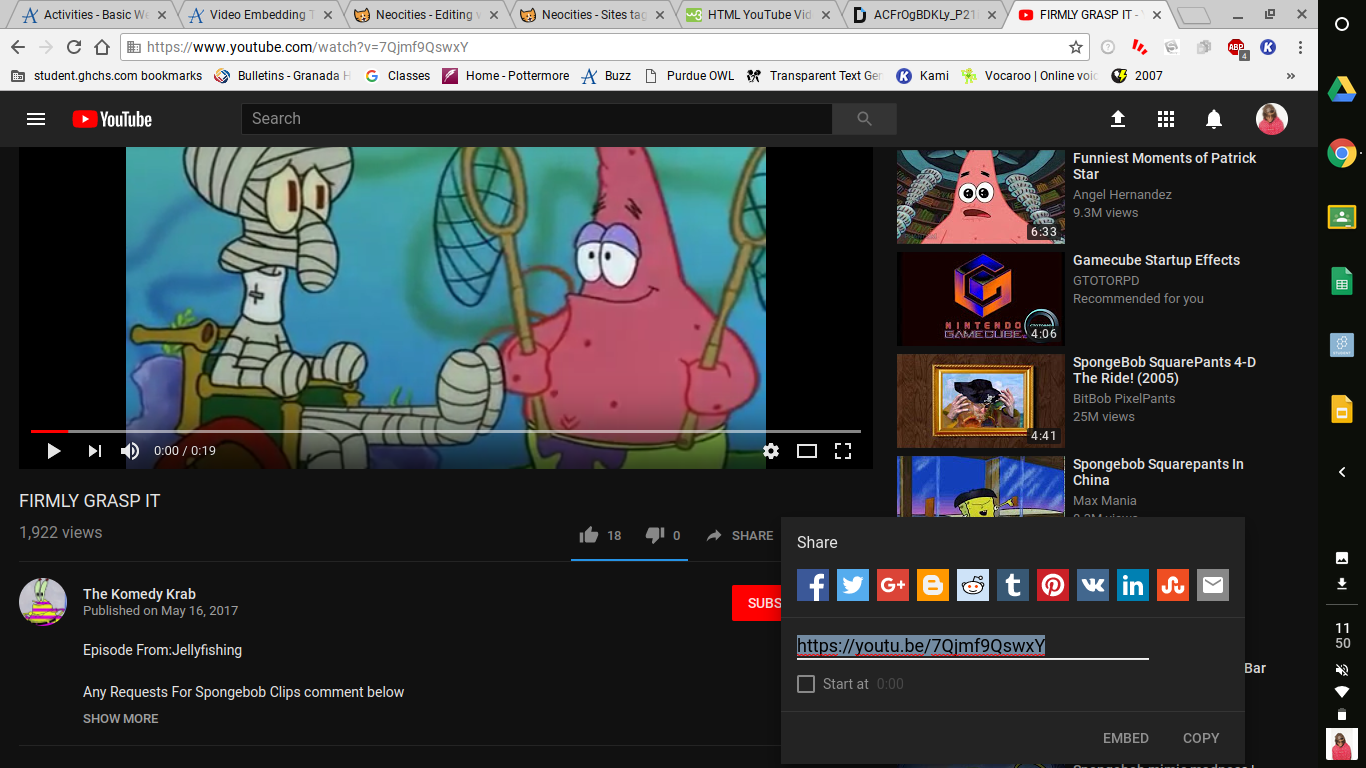Switch to HTML YouTube Videos tab
This screenshot has height=768, width=1366.
(760, 15)
